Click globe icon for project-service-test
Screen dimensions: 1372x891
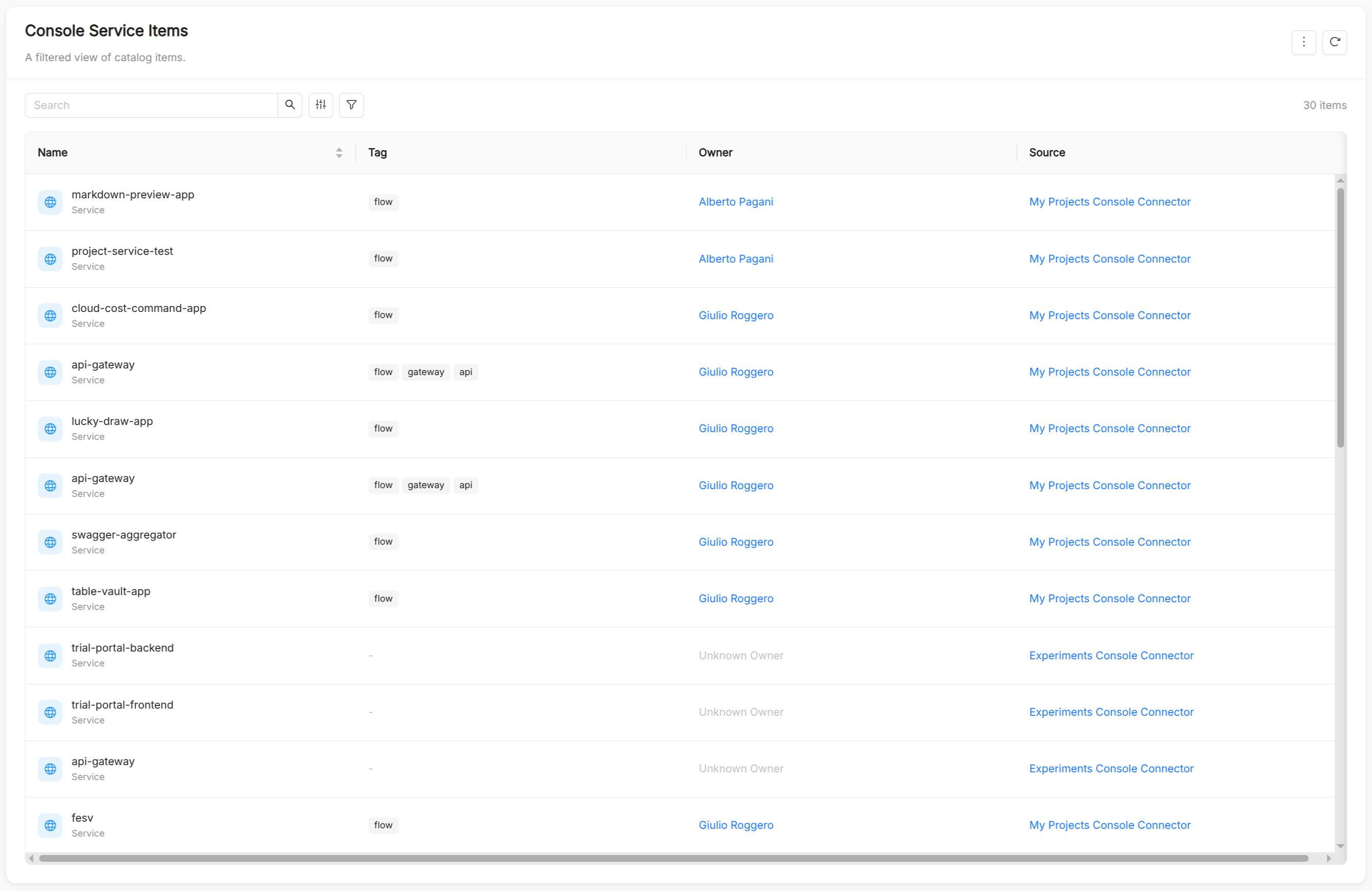click(50, 259)
